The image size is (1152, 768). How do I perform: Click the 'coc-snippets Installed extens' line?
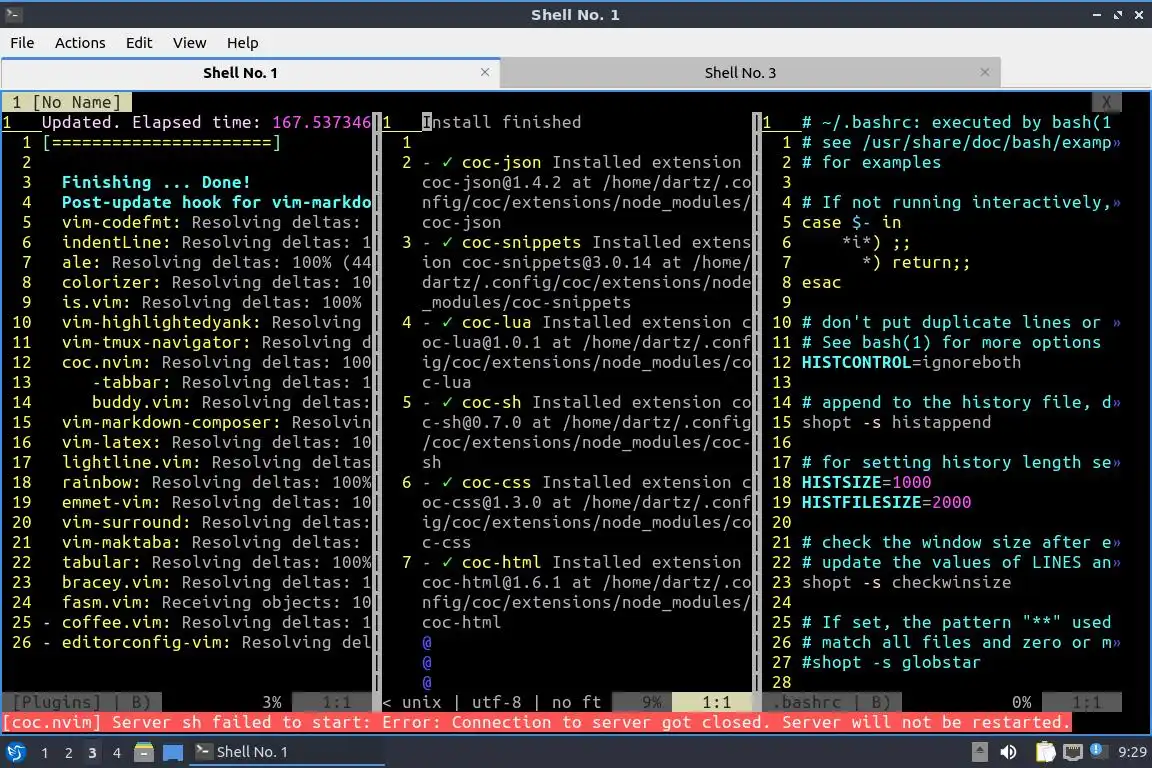click(x=586, y=242)
